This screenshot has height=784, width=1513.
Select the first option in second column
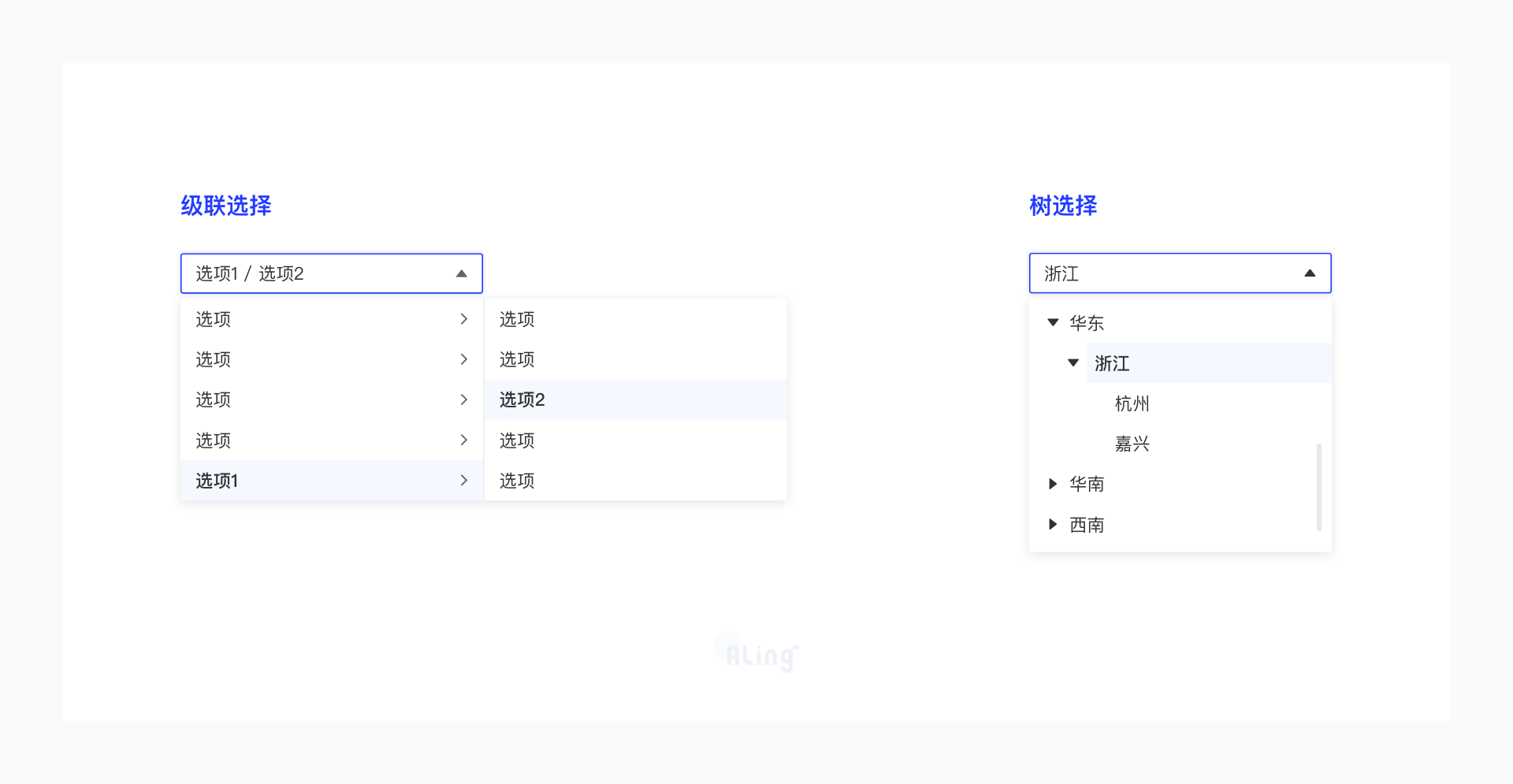(x=517, y=319)
